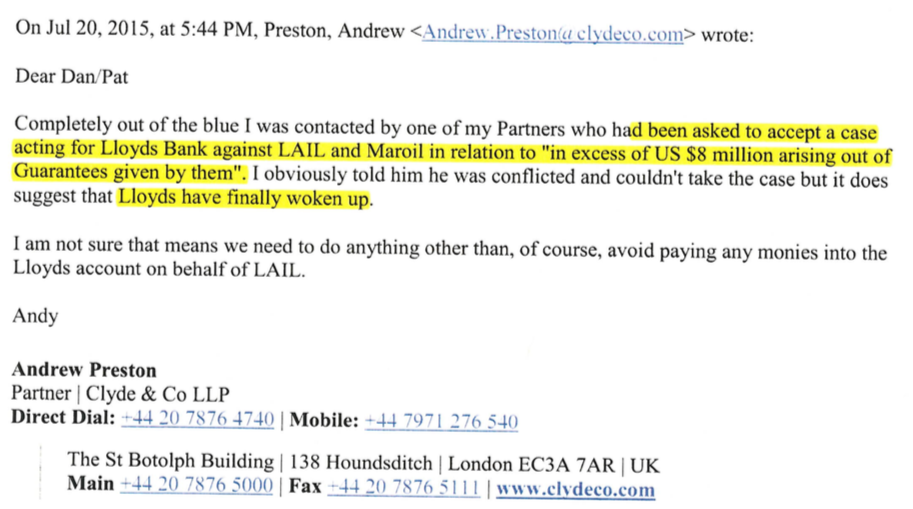Click the sign-off 'Andy'

(36, 316)
